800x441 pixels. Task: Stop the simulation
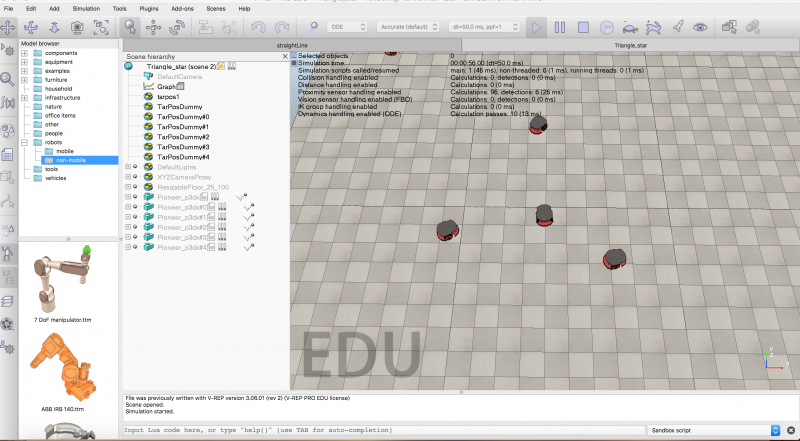(x=583, y=27)
